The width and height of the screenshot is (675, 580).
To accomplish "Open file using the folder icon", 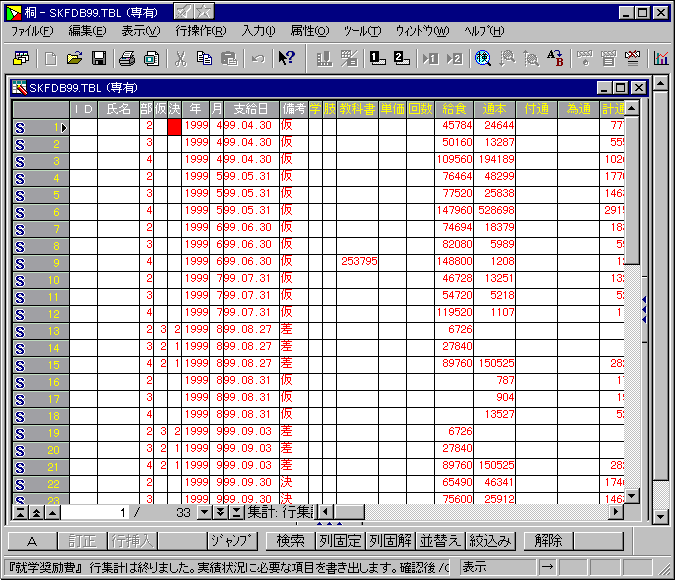I will pos(73,58).
